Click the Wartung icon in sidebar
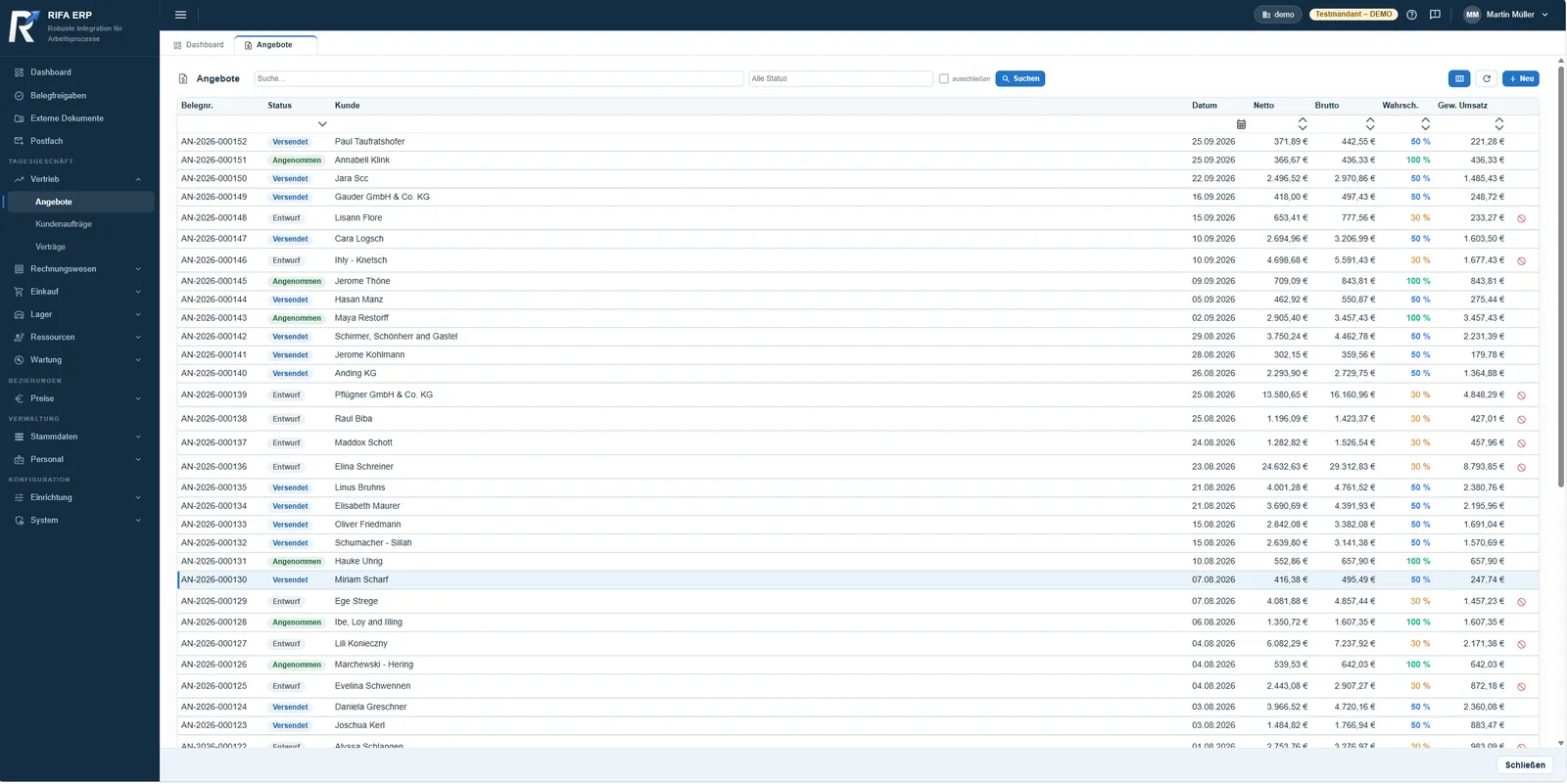 tap(19, 360)
